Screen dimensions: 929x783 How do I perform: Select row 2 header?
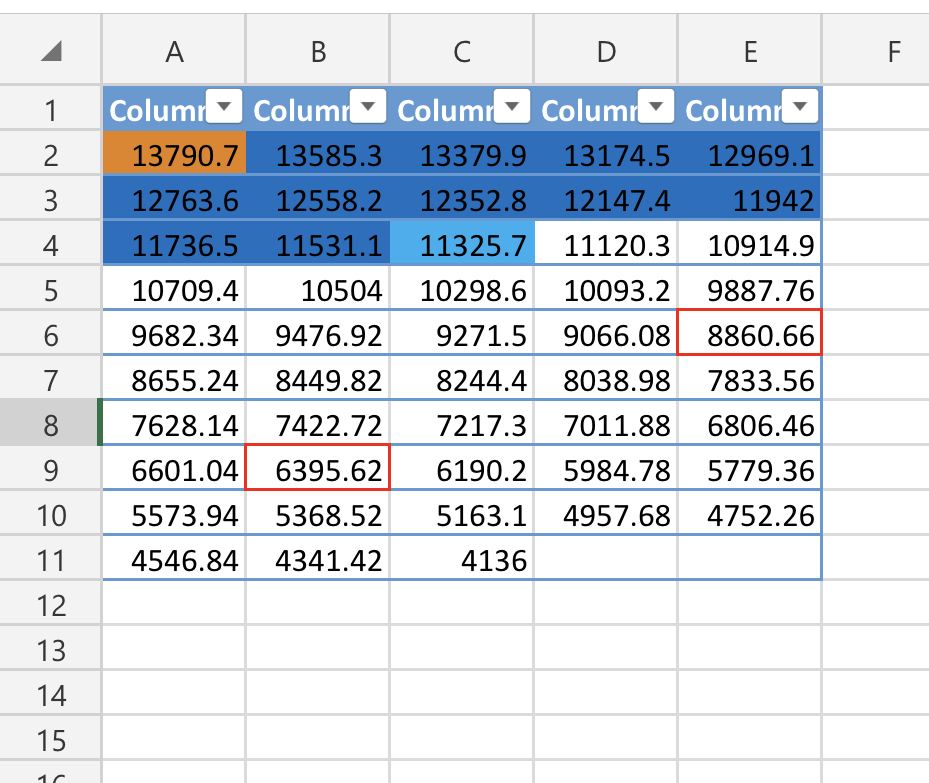[50, 153]
